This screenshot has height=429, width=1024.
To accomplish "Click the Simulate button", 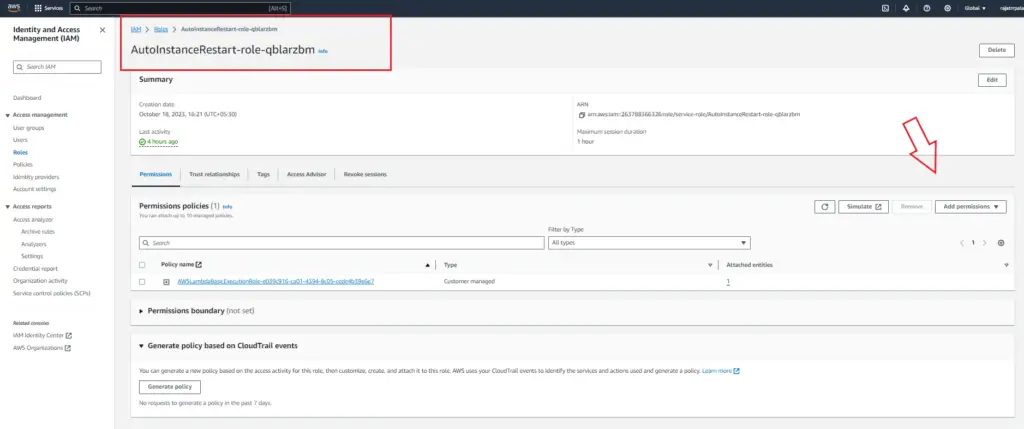I will click(x=863, y=206).
